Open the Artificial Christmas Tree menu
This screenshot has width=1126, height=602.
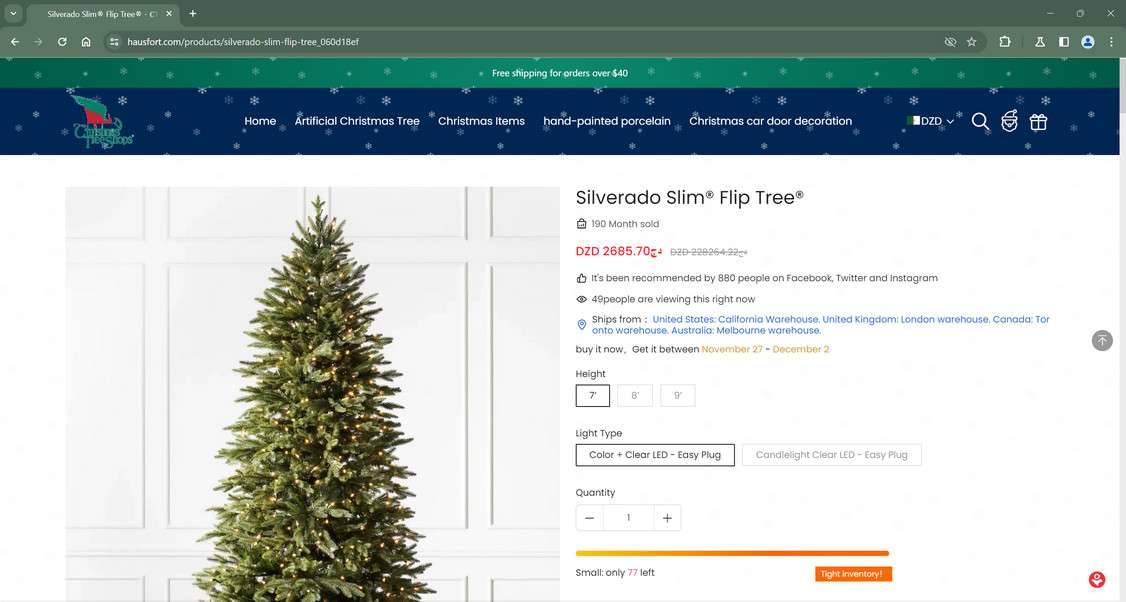click(x=357, y=121)
